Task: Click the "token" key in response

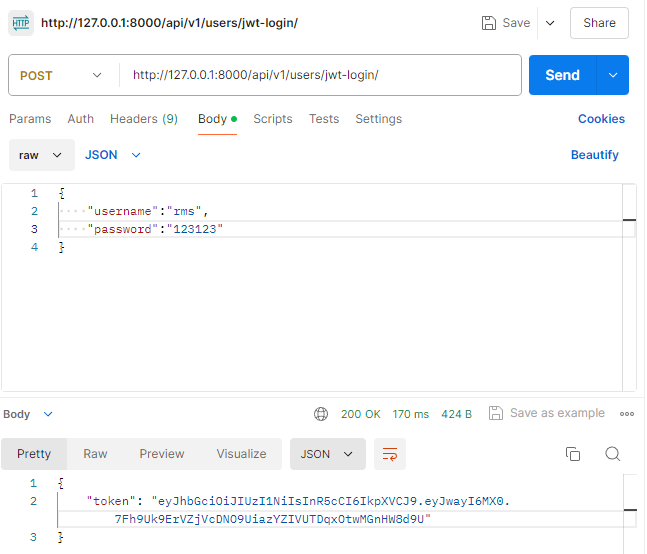Action: click(x=111, y=501)
